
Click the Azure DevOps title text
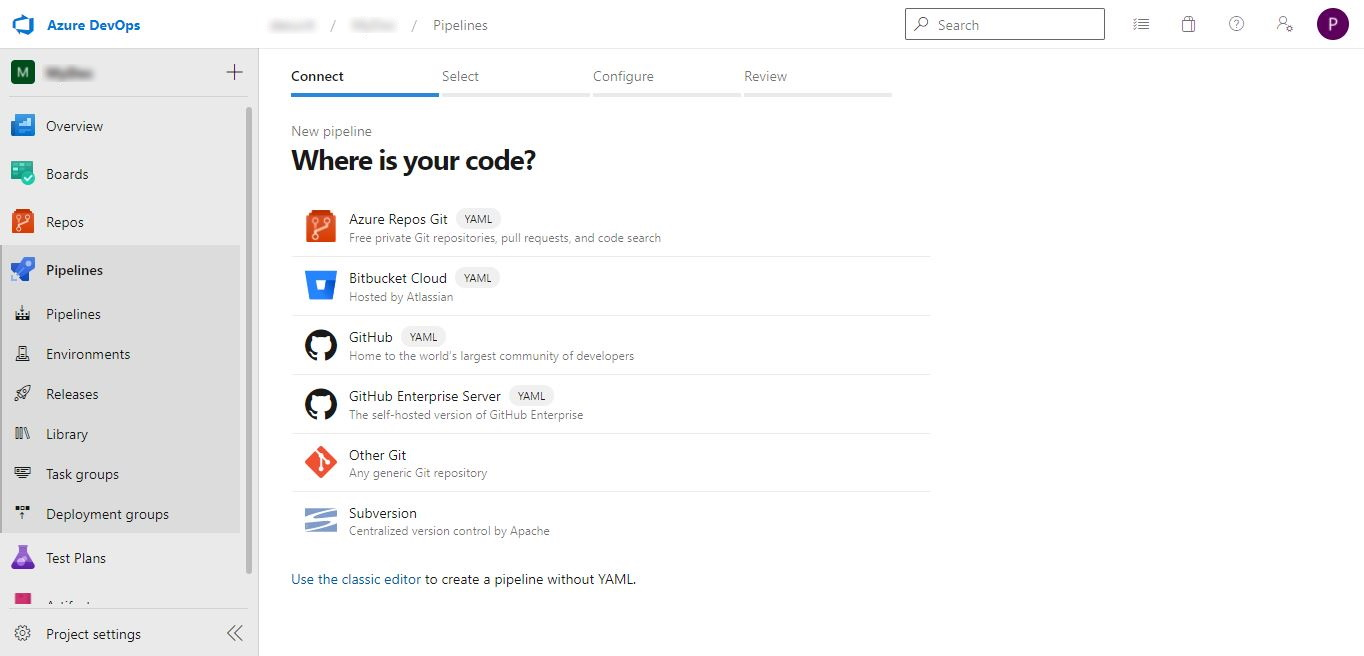pyautogui.click(x=94, y=25)
